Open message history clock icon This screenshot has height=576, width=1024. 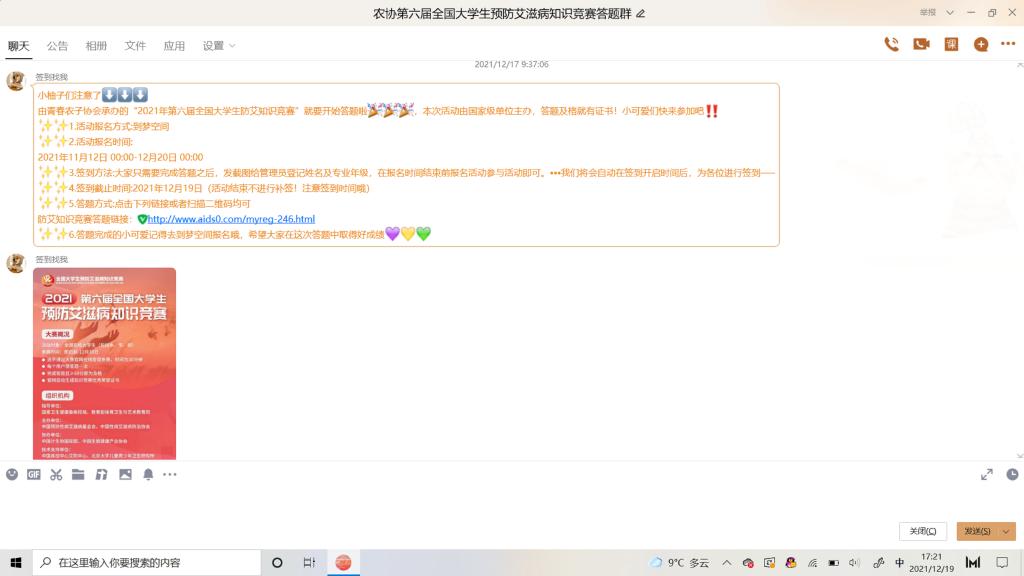click(x=1012, y=474)
